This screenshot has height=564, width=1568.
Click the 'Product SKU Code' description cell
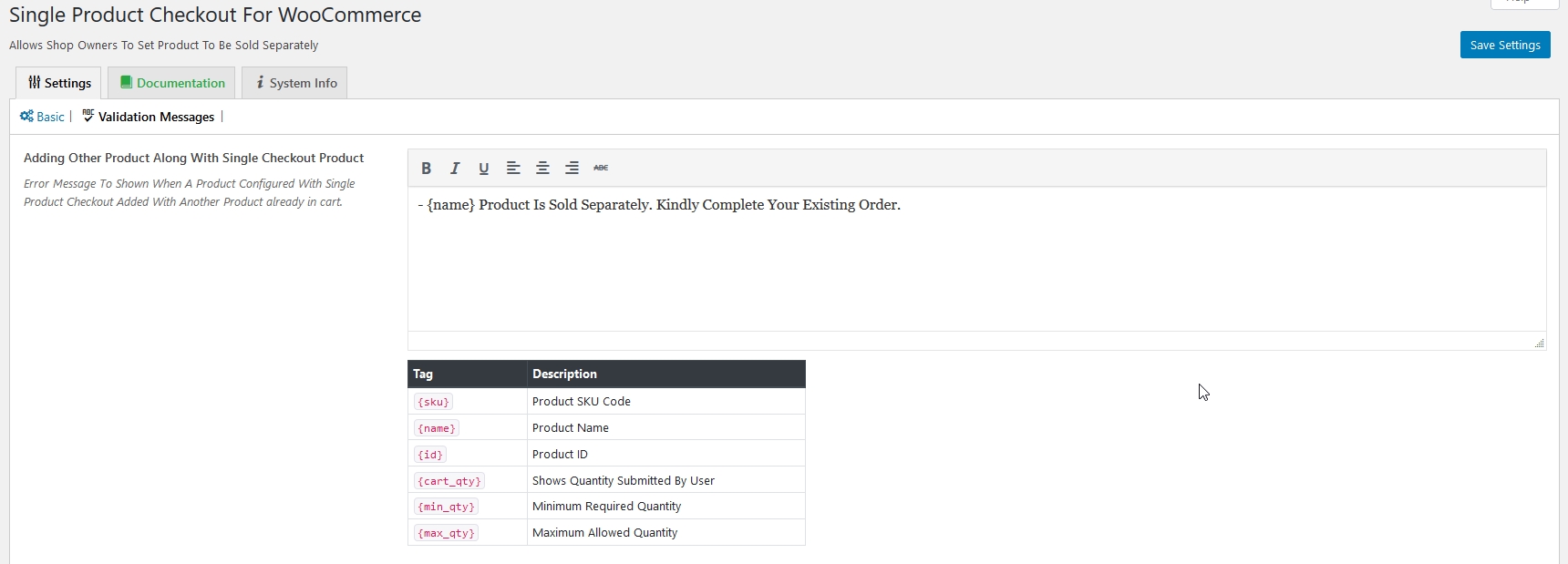(x=666, y=402)
